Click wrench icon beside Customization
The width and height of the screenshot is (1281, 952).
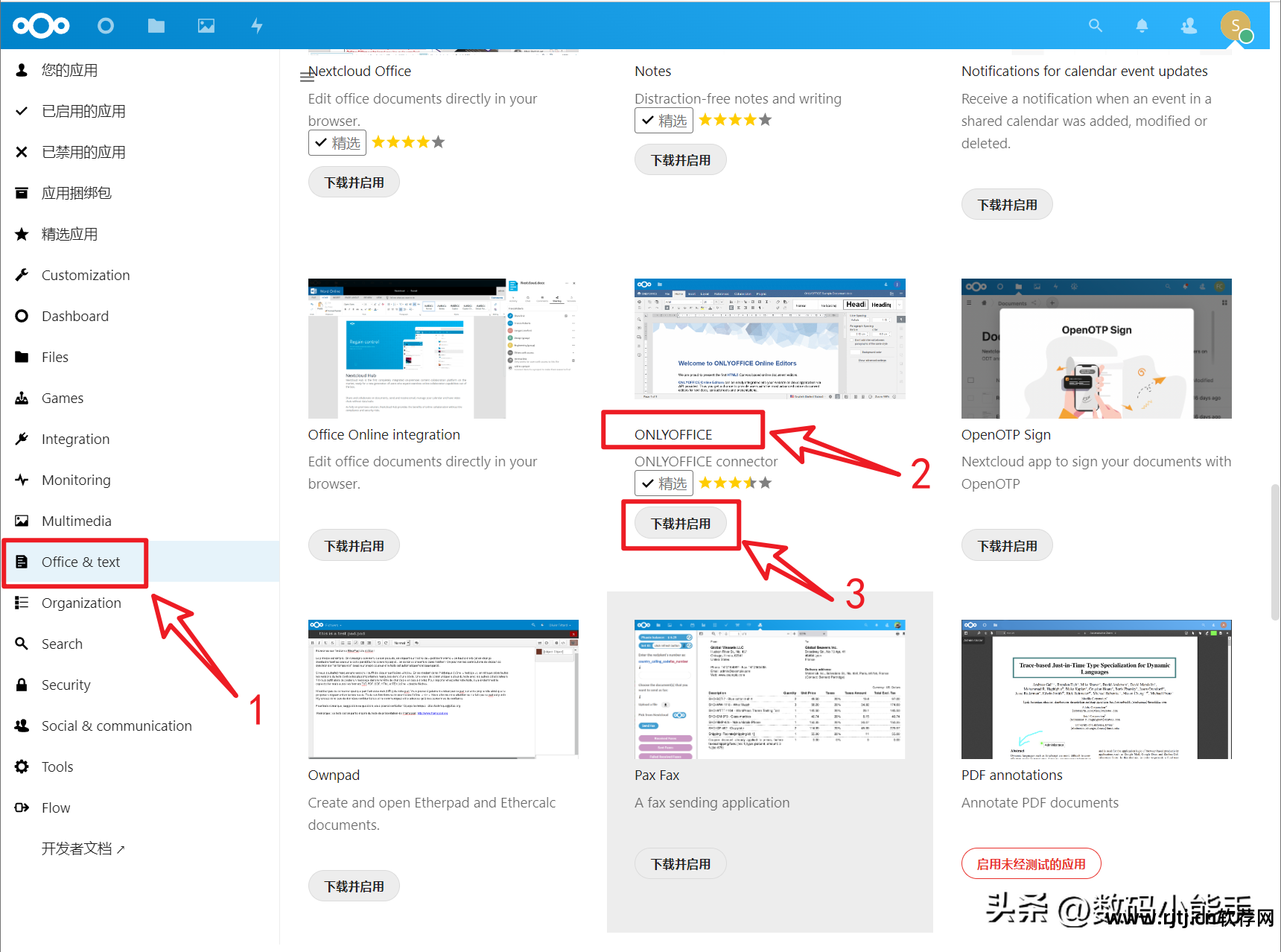coord(22,275)
